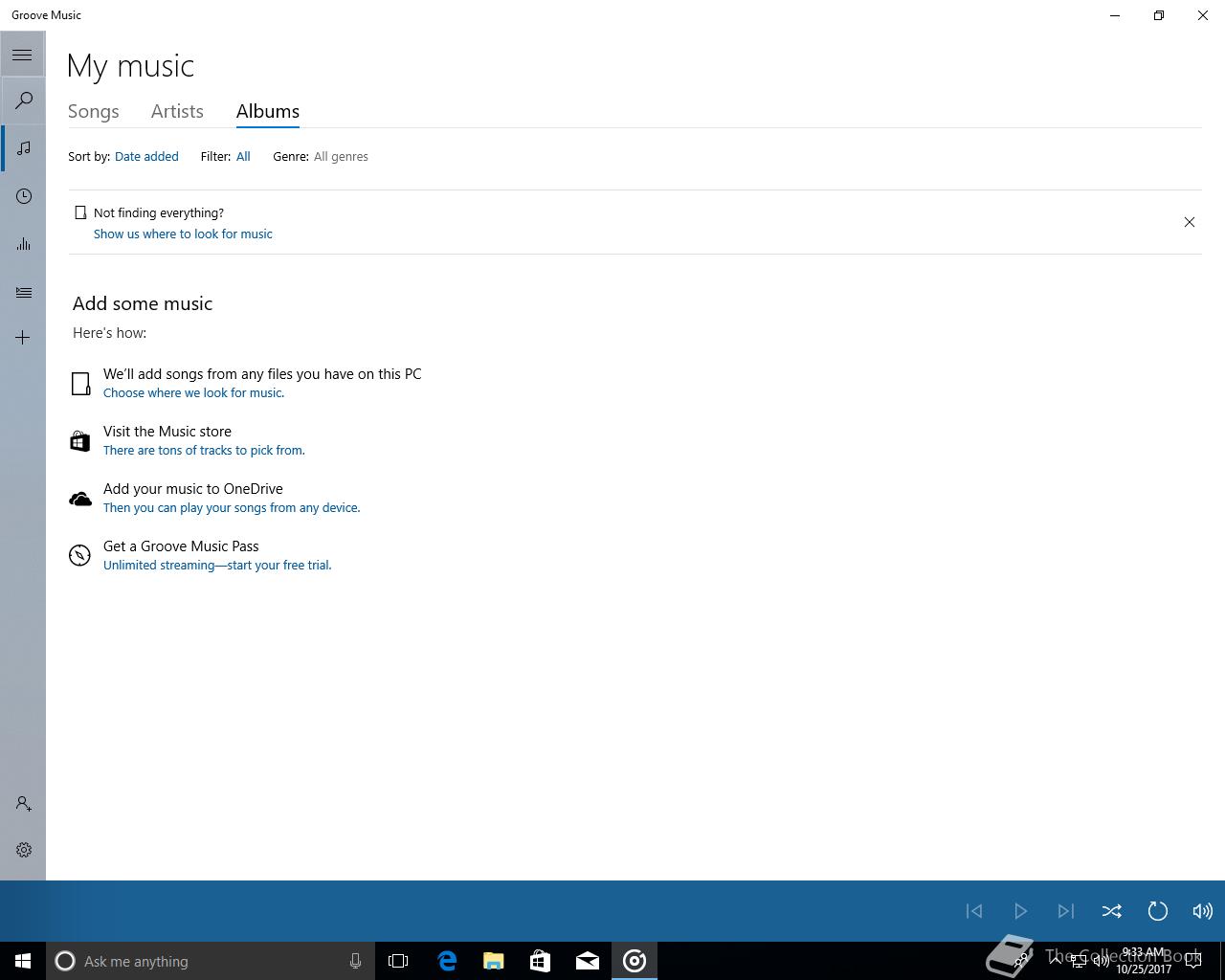1225x980 pixels.
Task: Click device icon beside Not finding everything
Action: click(80, 212)
